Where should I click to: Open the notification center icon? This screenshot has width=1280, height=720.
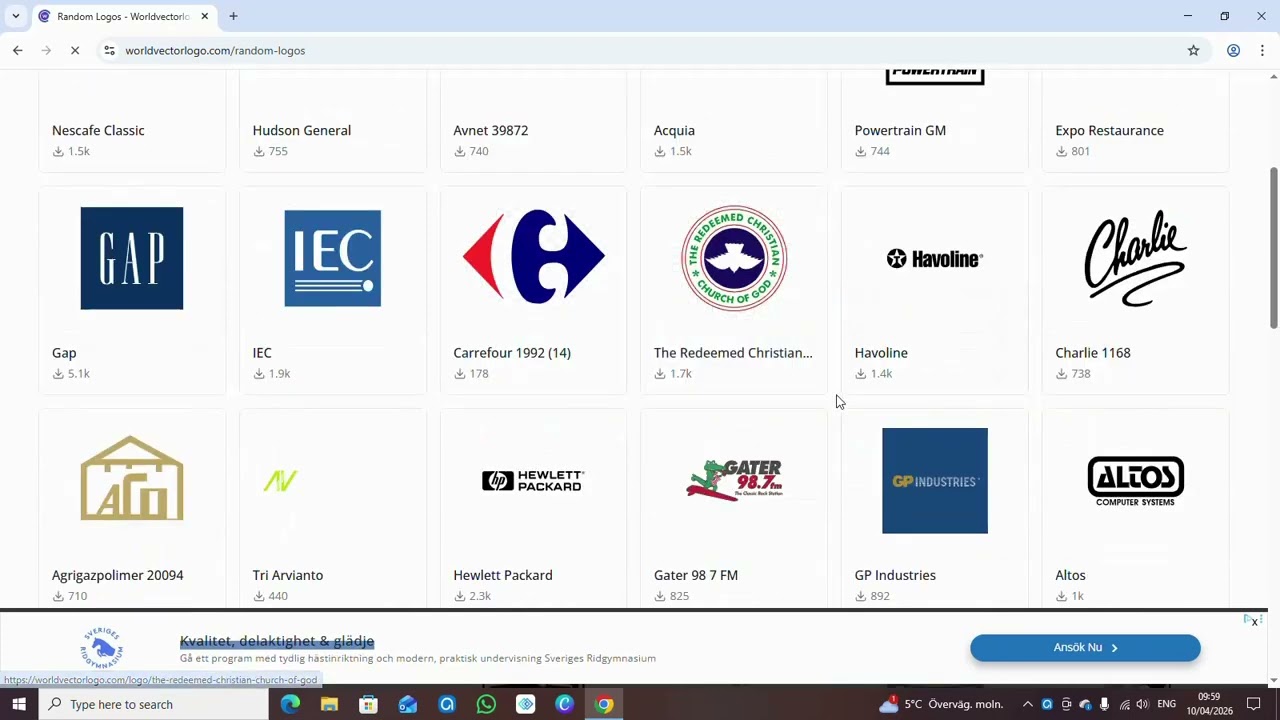tap(1254, 704)
